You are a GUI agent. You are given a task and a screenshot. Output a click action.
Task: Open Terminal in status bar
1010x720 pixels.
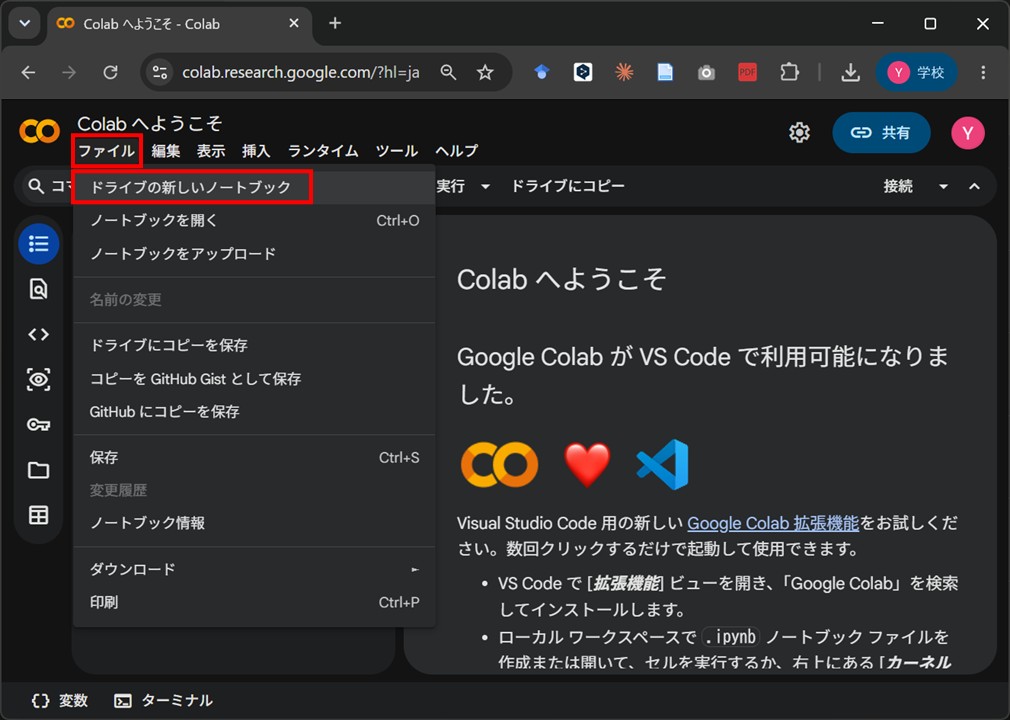(163, 701)
